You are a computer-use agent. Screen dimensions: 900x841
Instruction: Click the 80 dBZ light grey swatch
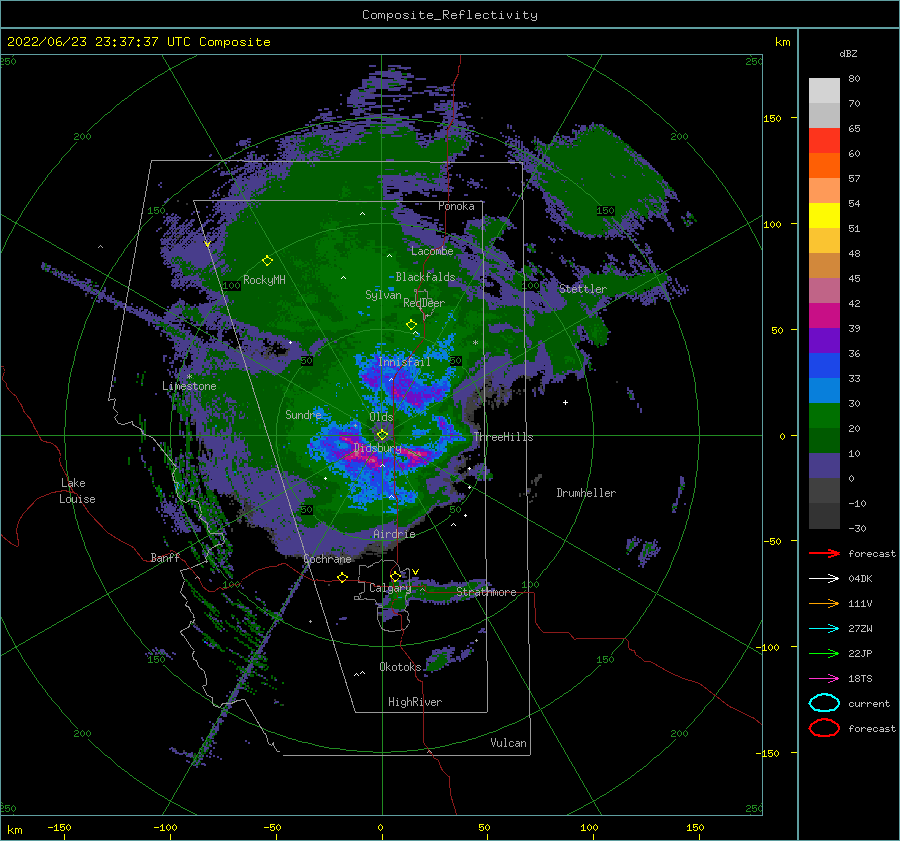tap(824, 90)
